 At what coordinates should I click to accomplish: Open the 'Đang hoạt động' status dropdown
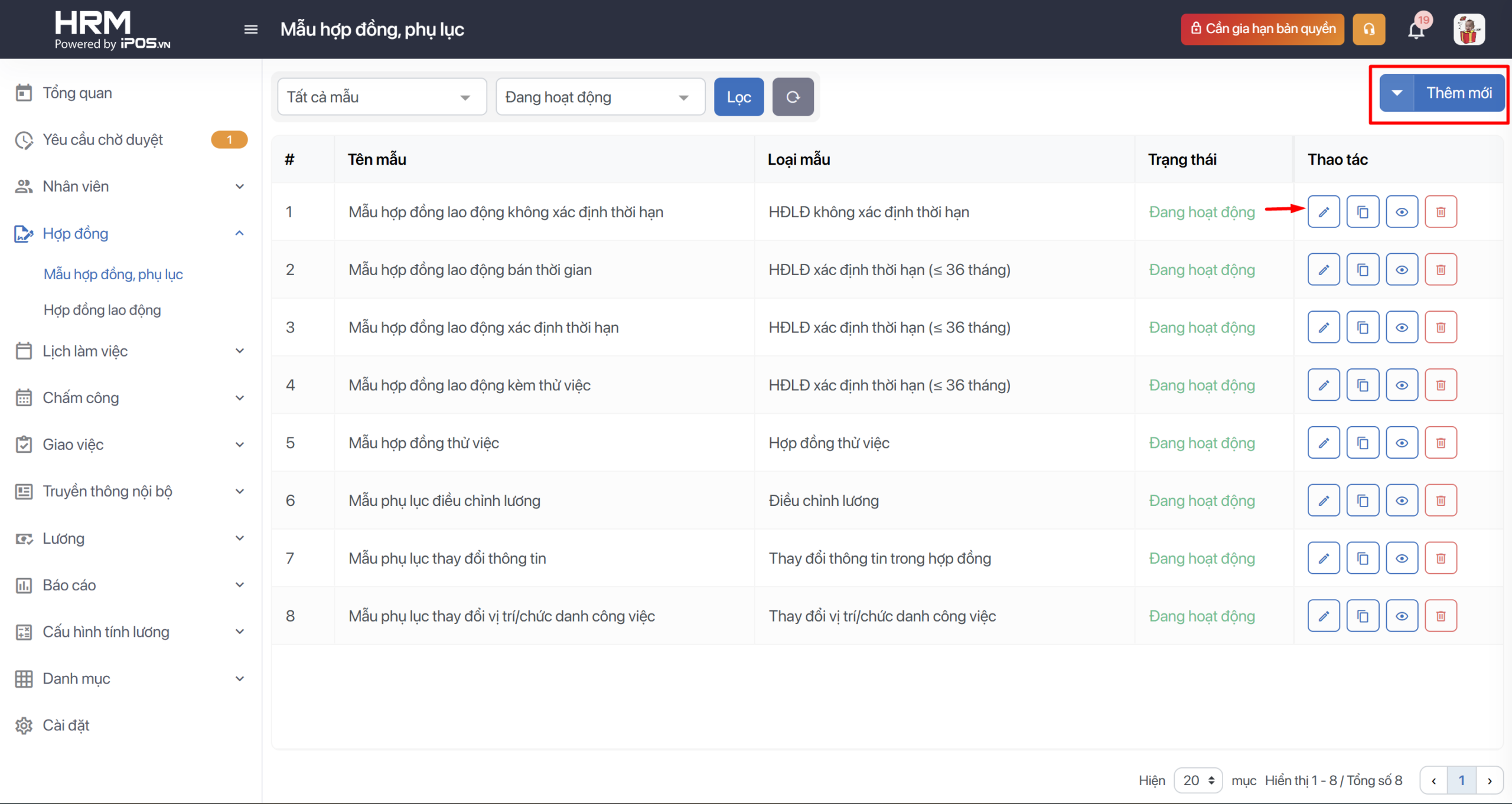click(x=600, y=97)
